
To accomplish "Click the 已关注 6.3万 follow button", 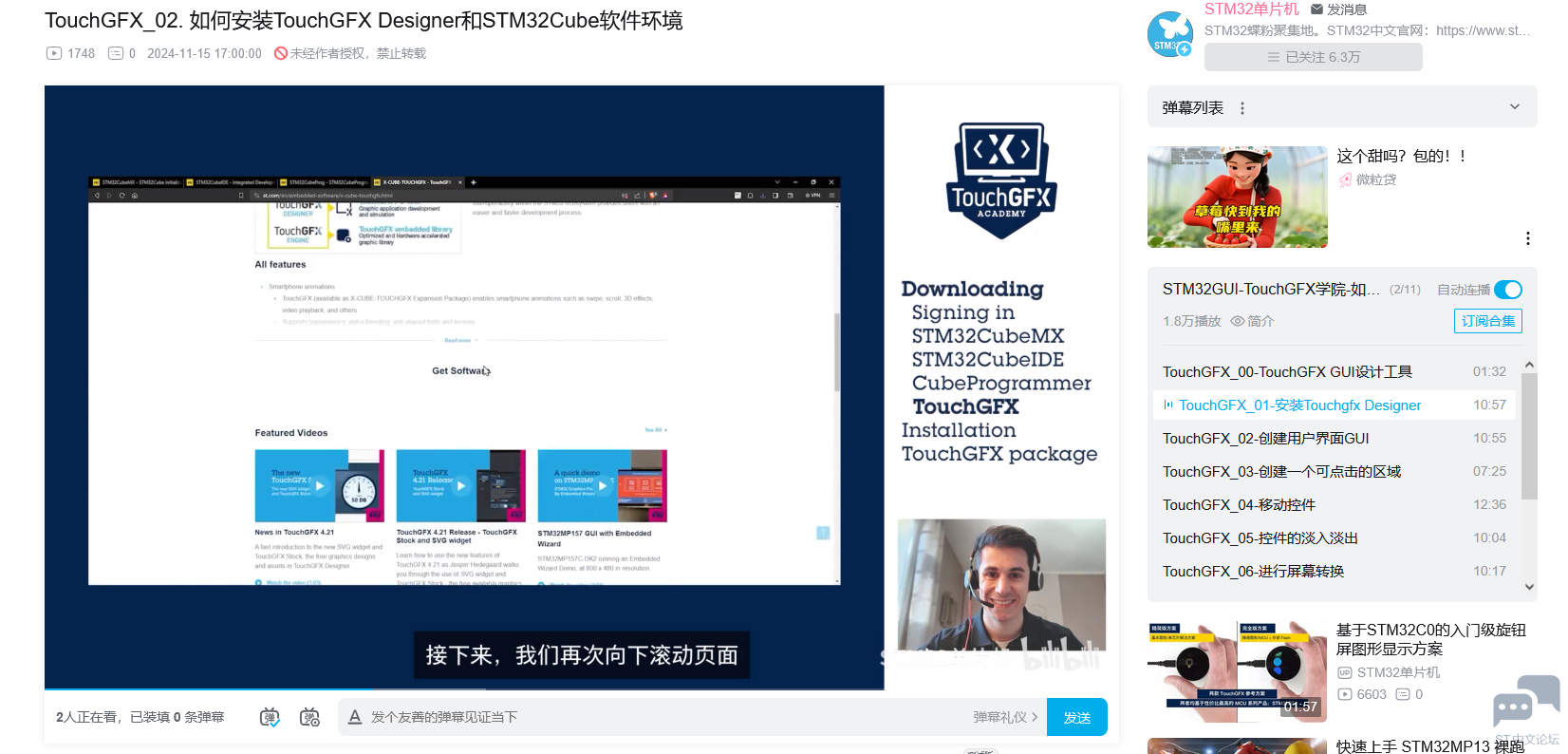I will (1313, 57).
